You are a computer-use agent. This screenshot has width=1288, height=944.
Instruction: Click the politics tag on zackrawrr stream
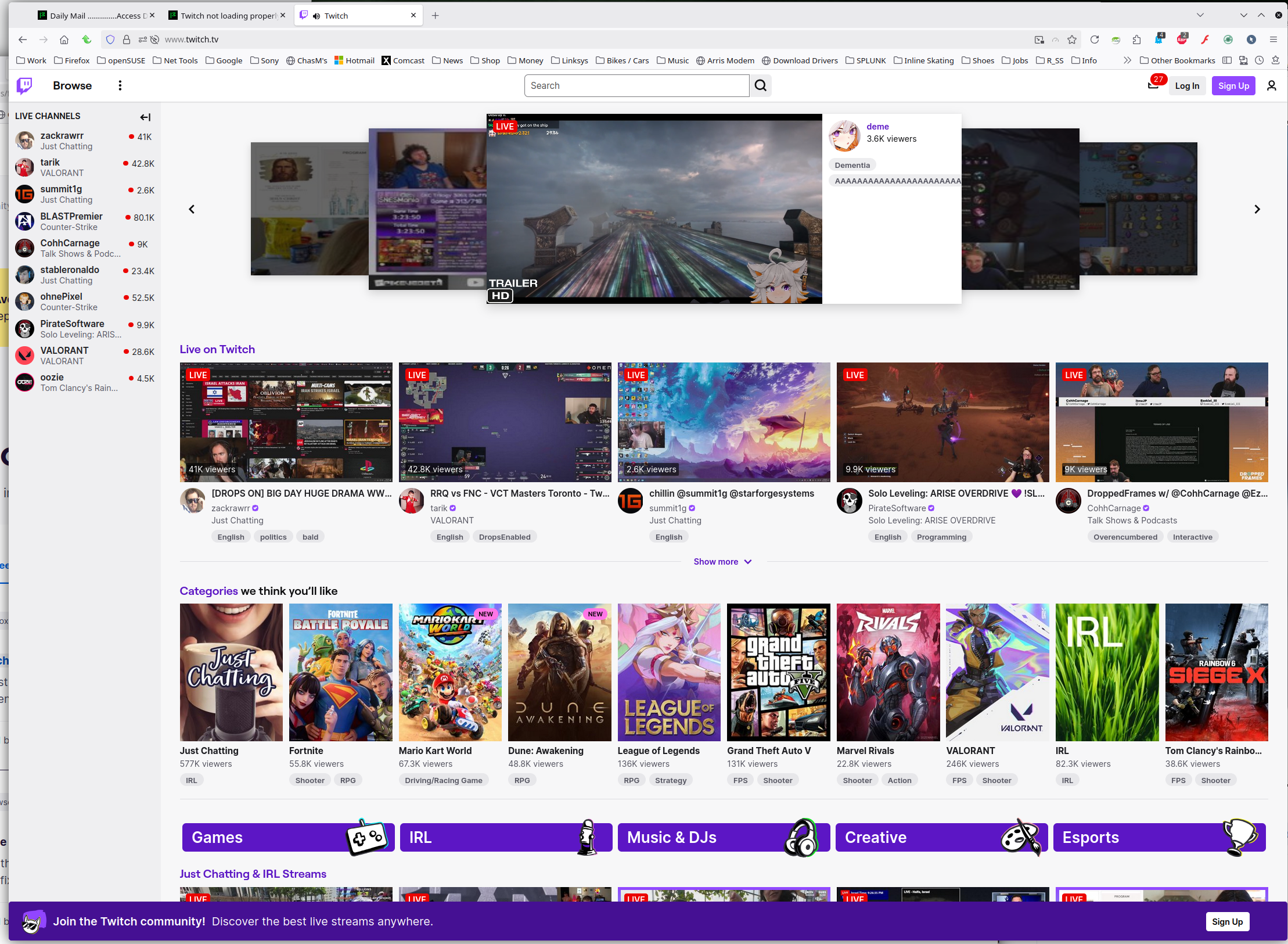(x=273, y=537)
